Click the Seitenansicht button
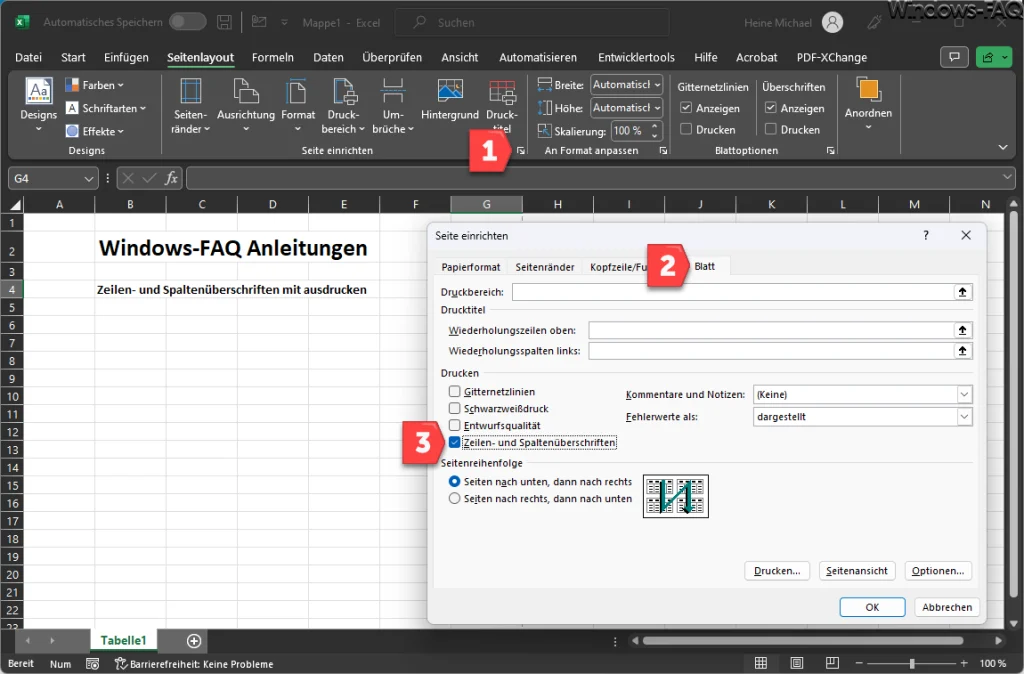The image size is (1024, 674). (857, 571)
